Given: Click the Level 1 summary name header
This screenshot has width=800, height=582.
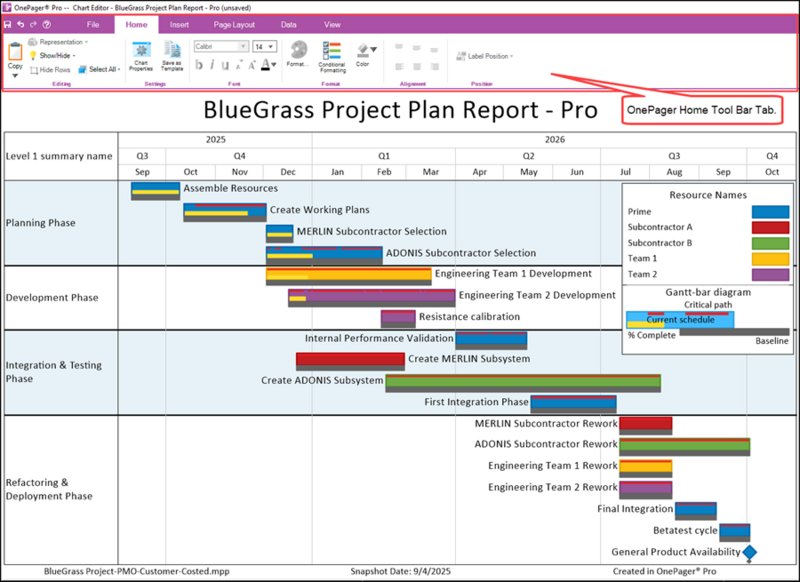Looking at the screenshot, I should [x=59, y=156].
